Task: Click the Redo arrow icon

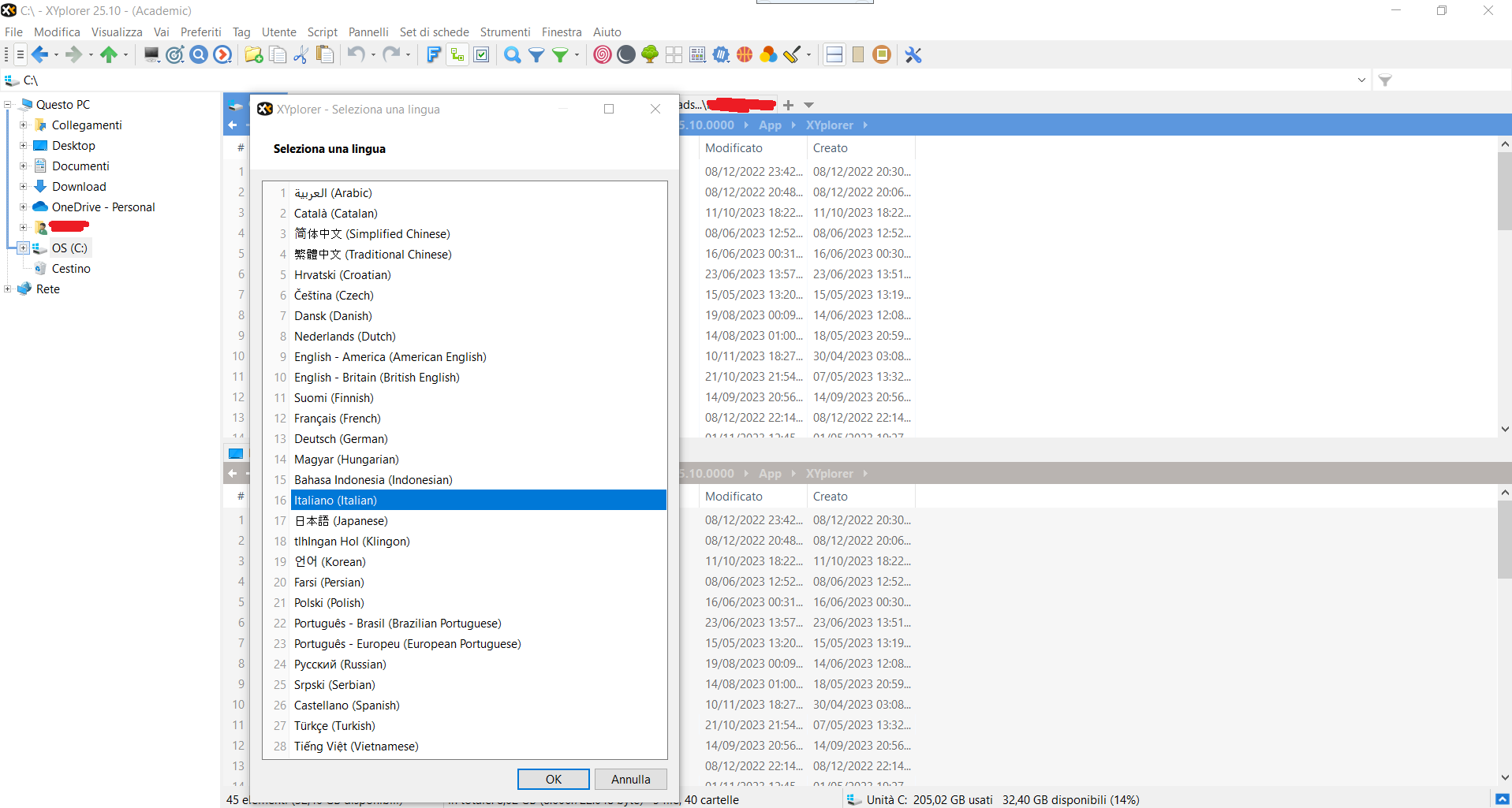Action: pos(391,54)
